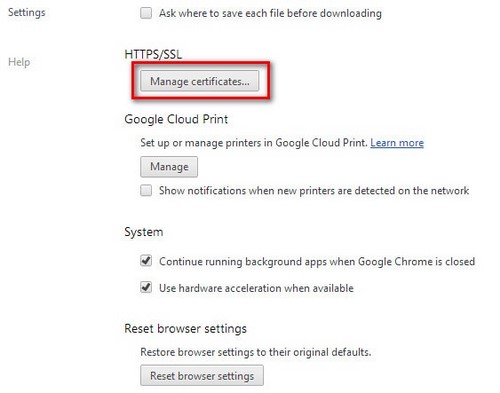Click the Show notifications label text
This screenshot has height=393, width=500.
pos(314,191)
